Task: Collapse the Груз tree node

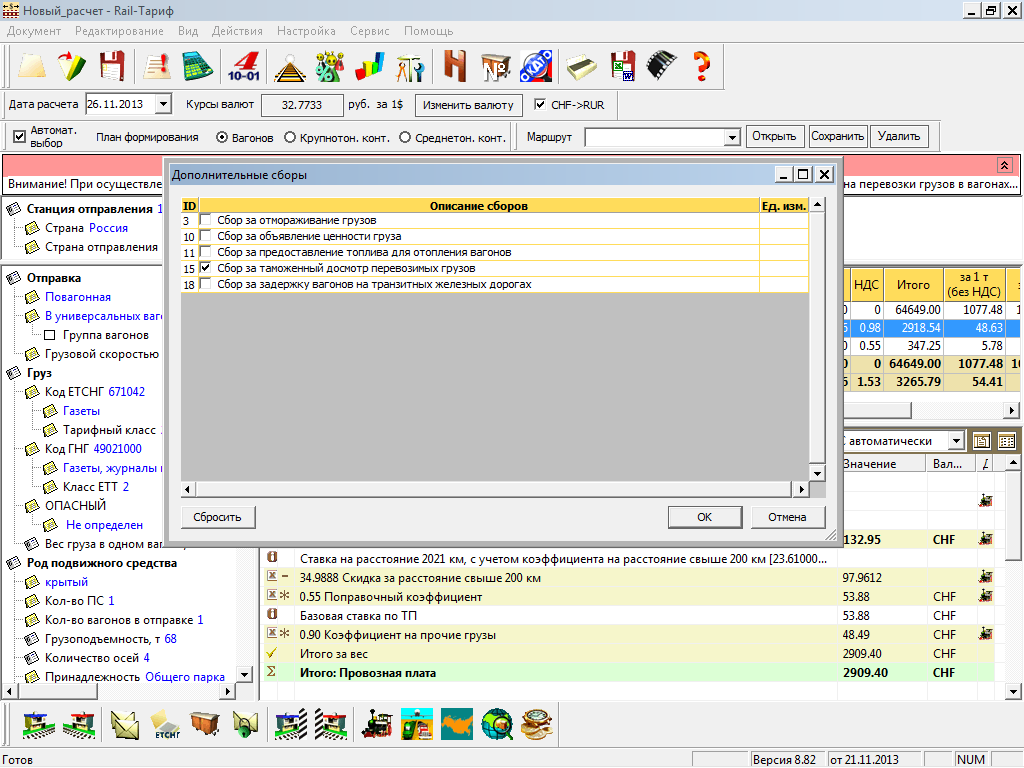Action: pos(12,373)
